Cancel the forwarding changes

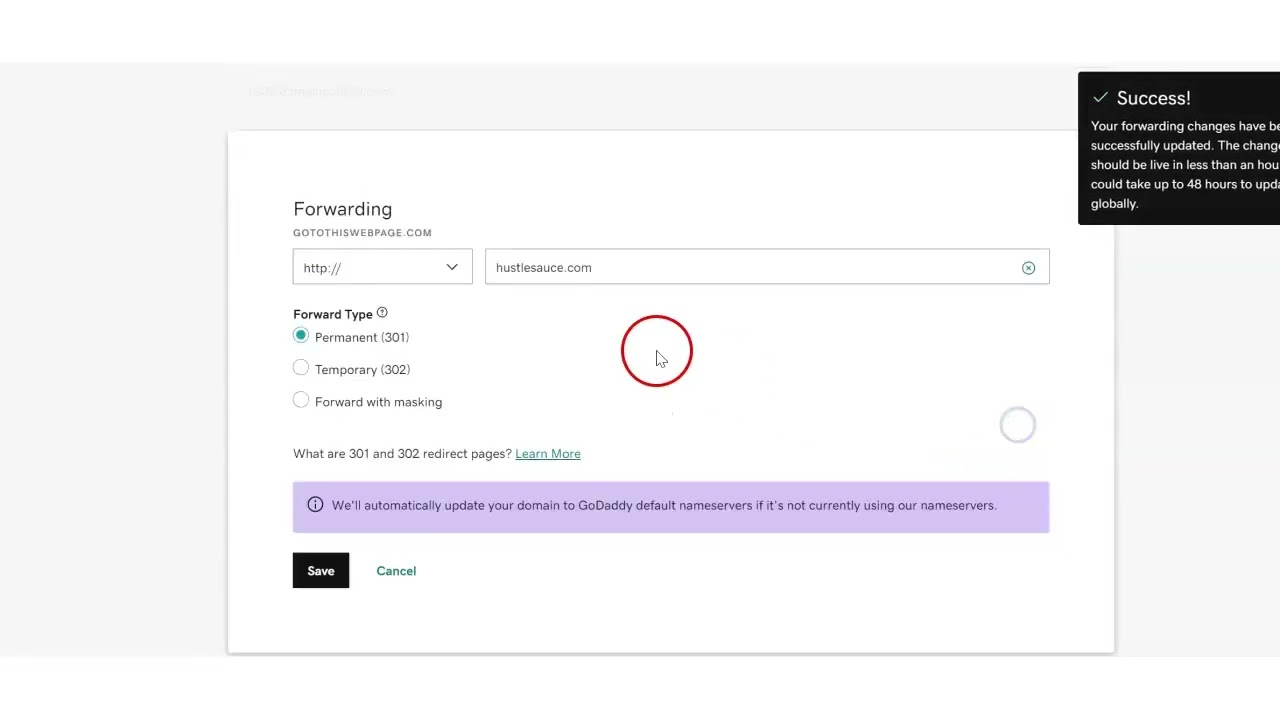(396, 571)
